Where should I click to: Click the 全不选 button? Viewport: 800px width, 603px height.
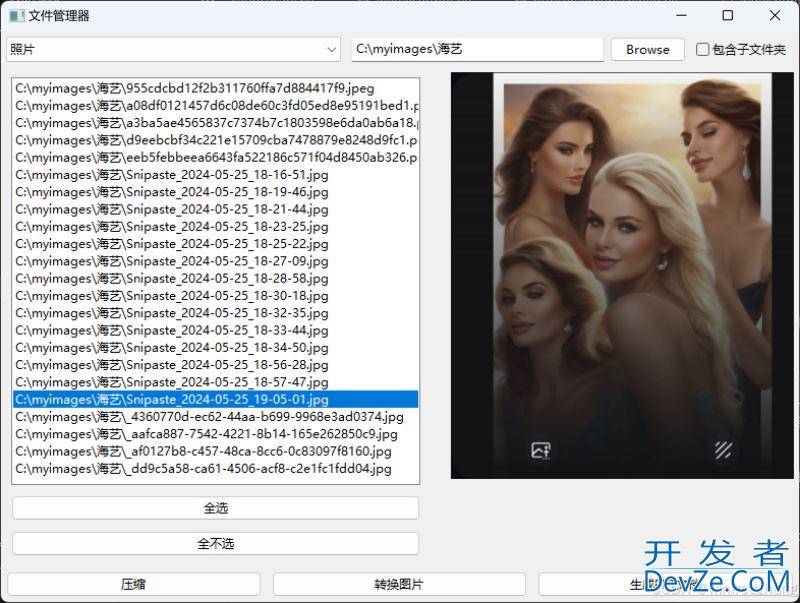pyautogui.click(x=215, y=544)
